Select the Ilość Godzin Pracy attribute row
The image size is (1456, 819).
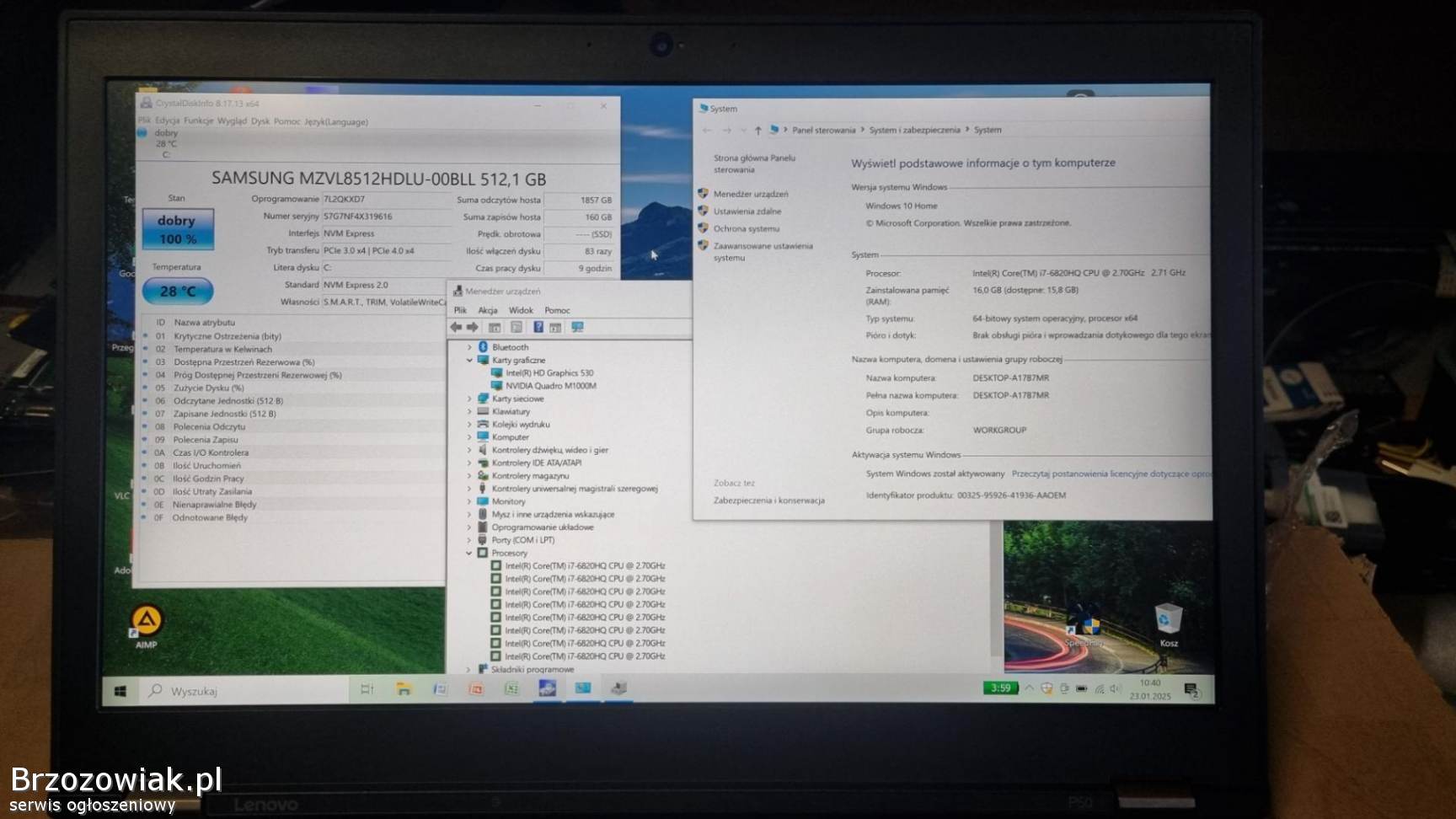[x=292, y=479]
